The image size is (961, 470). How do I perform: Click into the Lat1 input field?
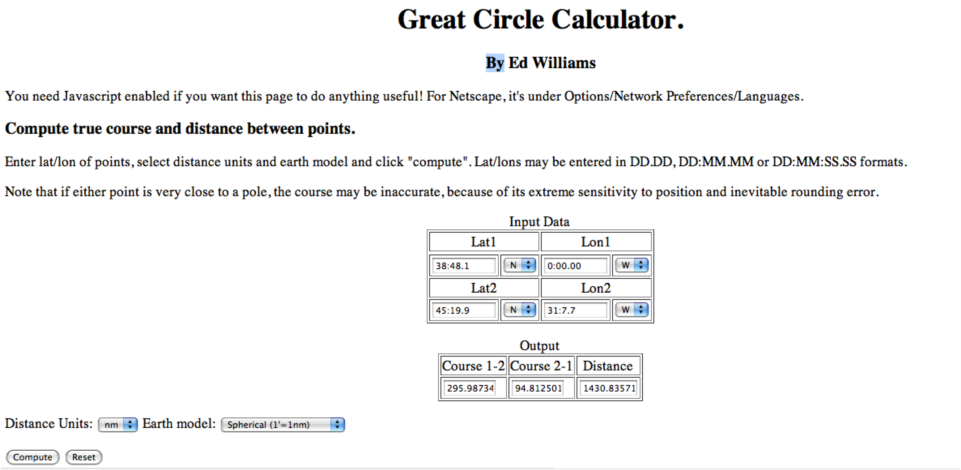pos(464,266)
